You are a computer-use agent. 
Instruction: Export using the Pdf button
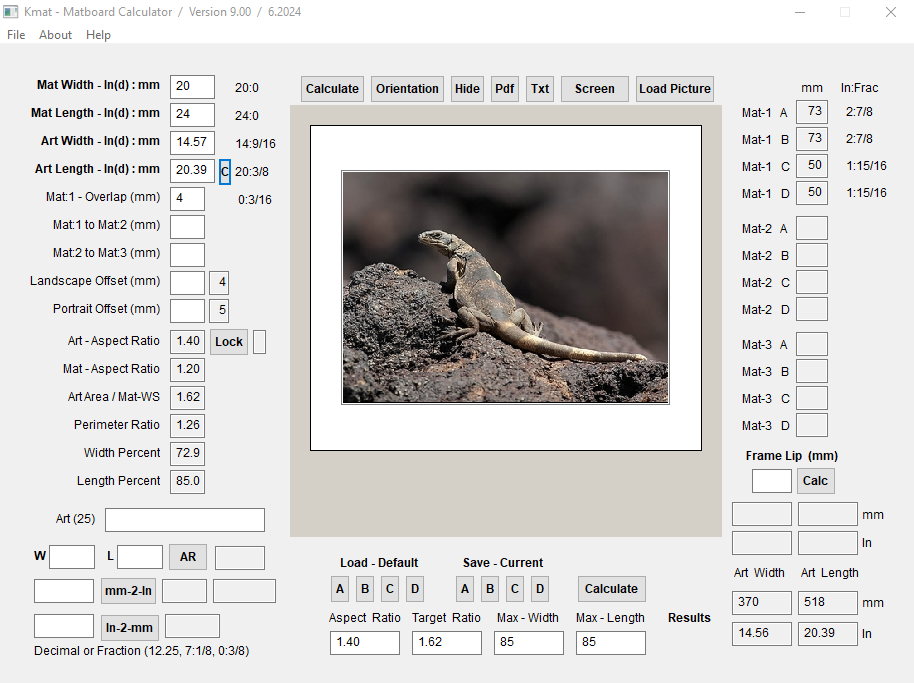point(505,89)
